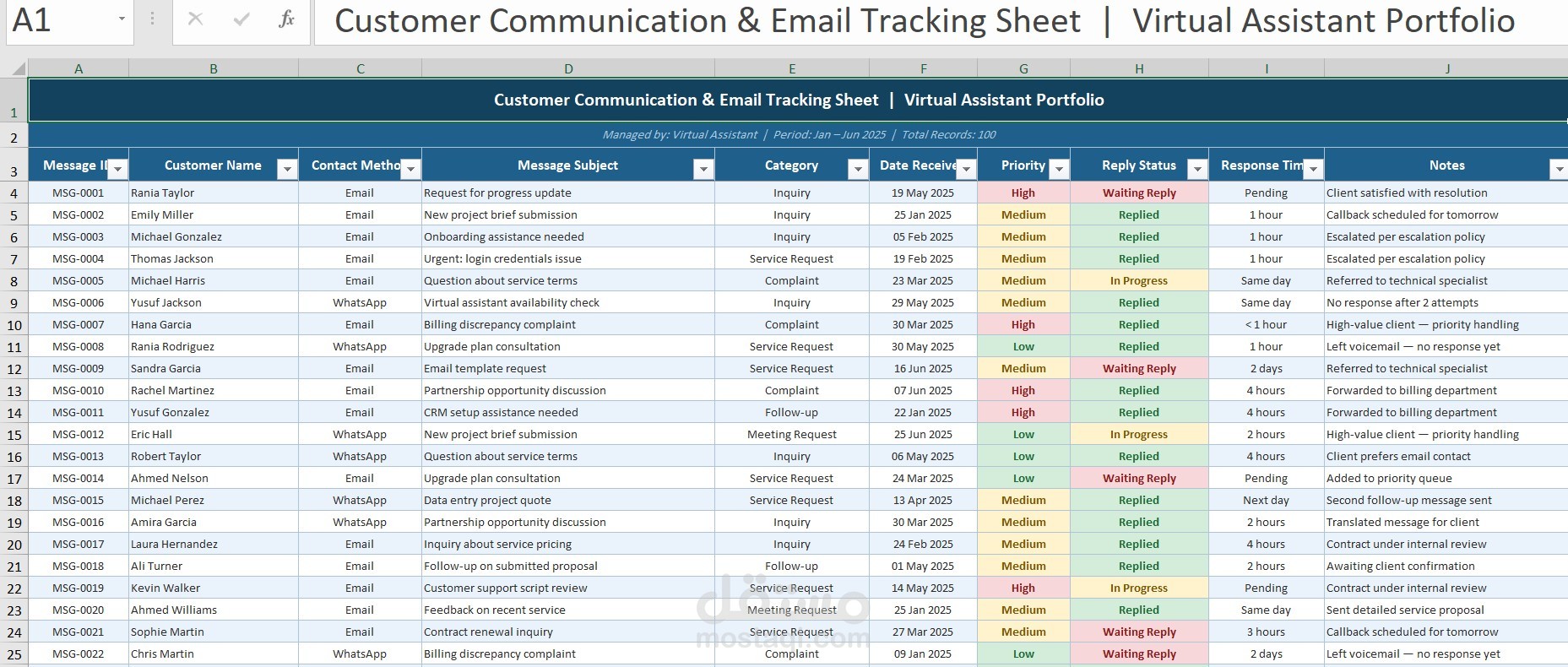Open the Response Time filter dropdown
Viewport: 1568px width, 667px height.
1313,170
